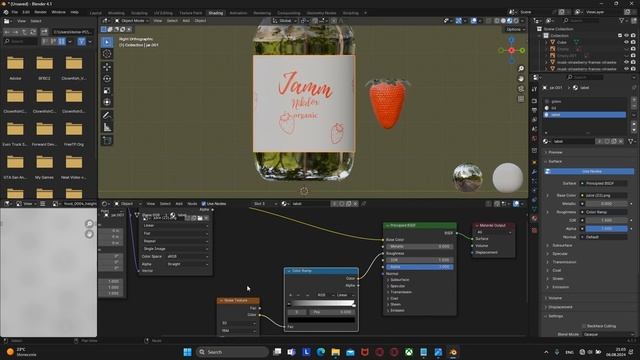Switch viewport to solid shading mode
The image size is (640, 360).
tap(503, 20)
